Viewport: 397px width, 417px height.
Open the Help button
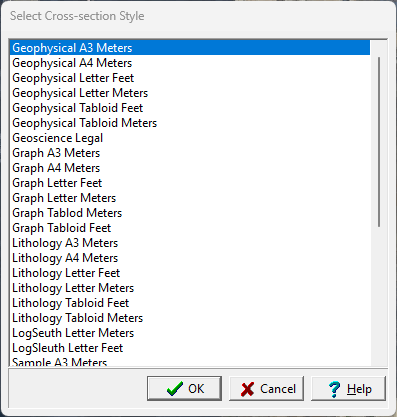pos(348,388)
